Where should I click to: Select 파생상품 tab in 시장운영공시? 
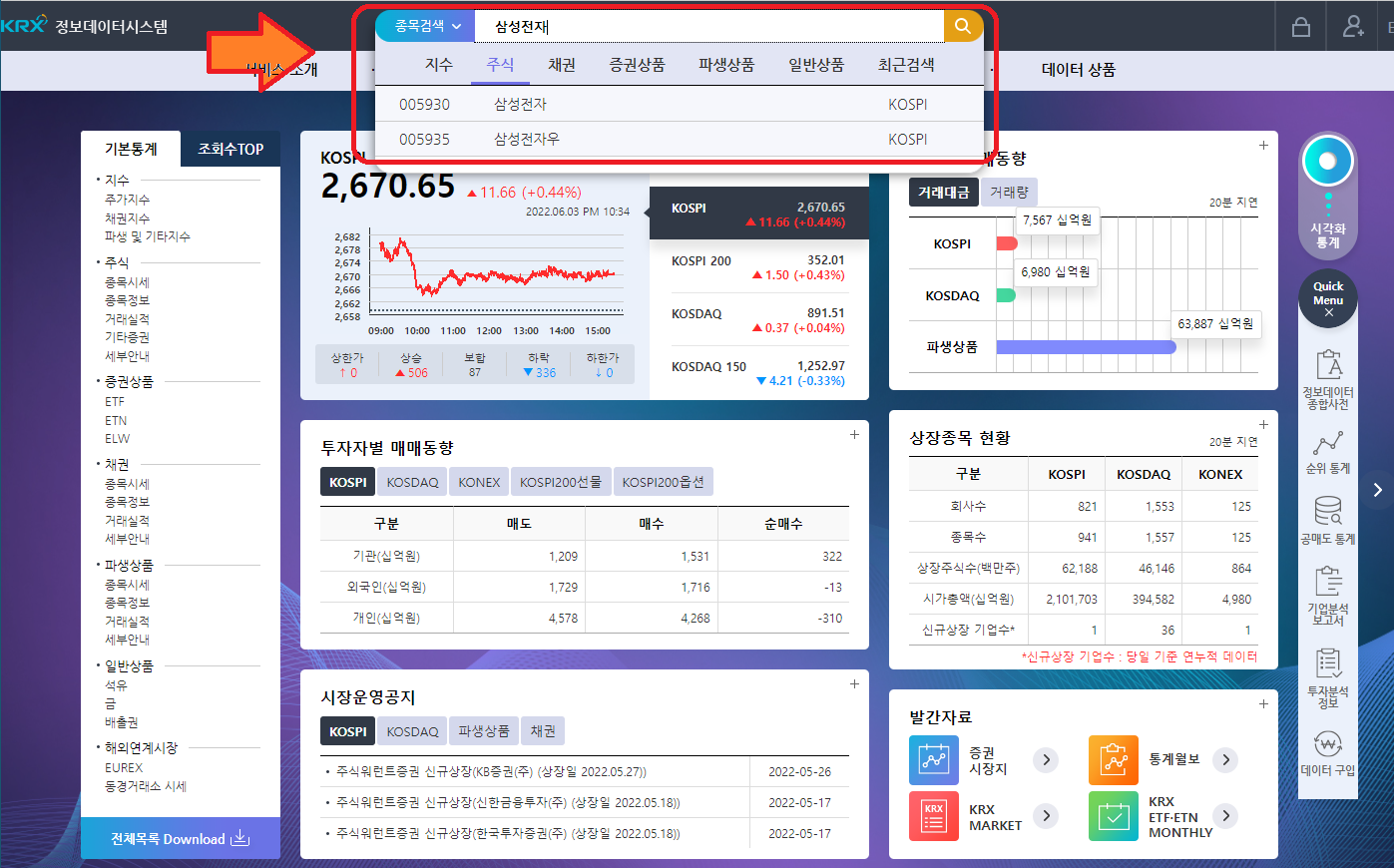(x=484, y=731)
